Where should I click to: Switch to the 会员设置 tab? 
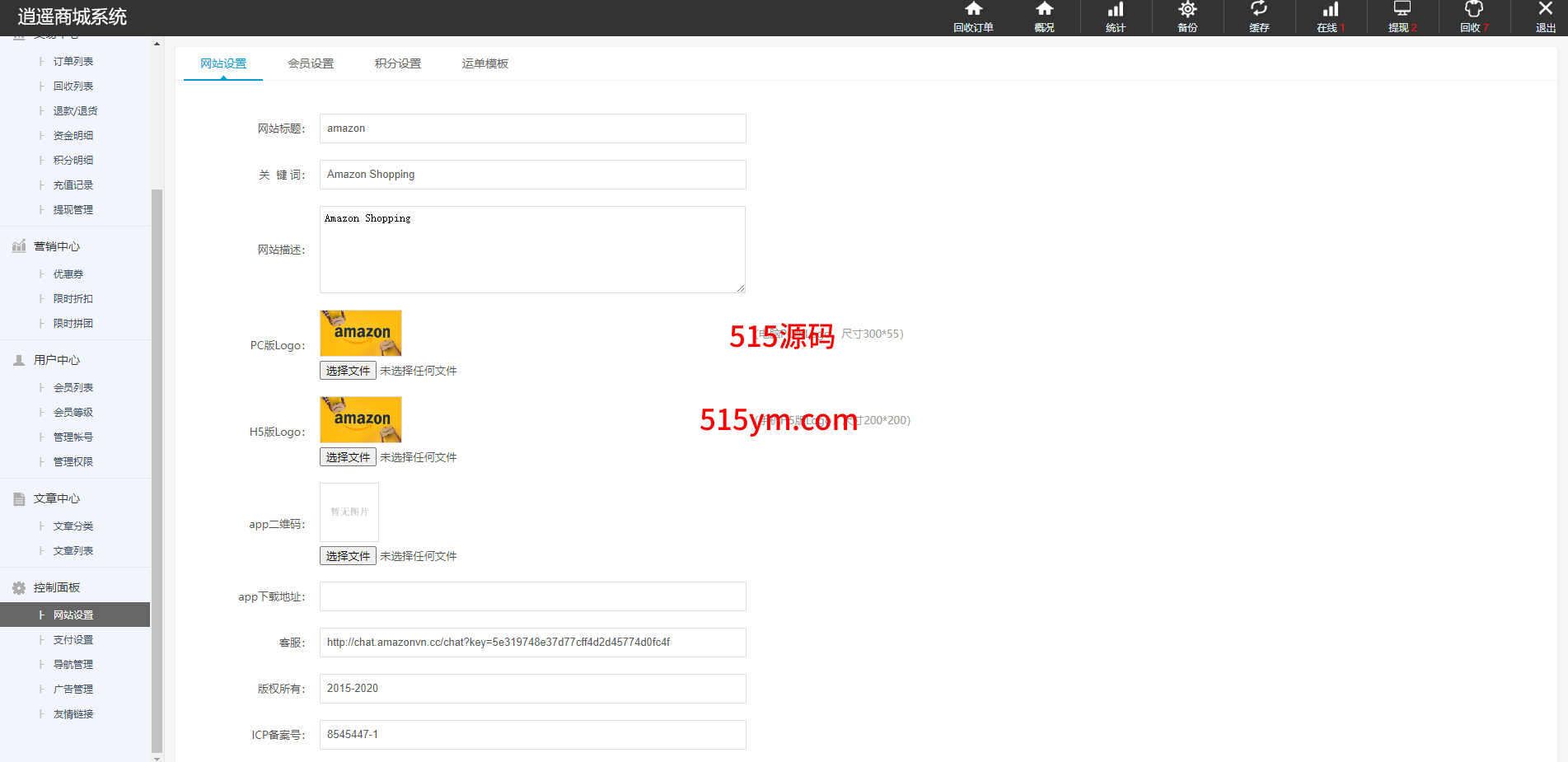(x=311, y=63)
